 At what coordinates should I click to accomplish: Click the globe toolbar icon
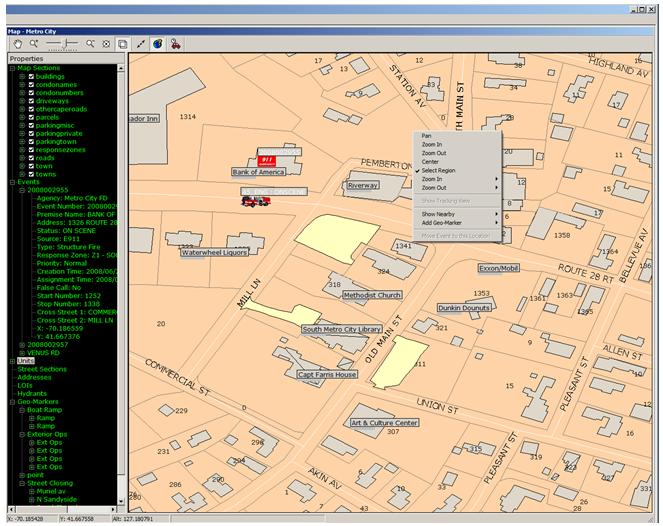(x=158, y=44)
